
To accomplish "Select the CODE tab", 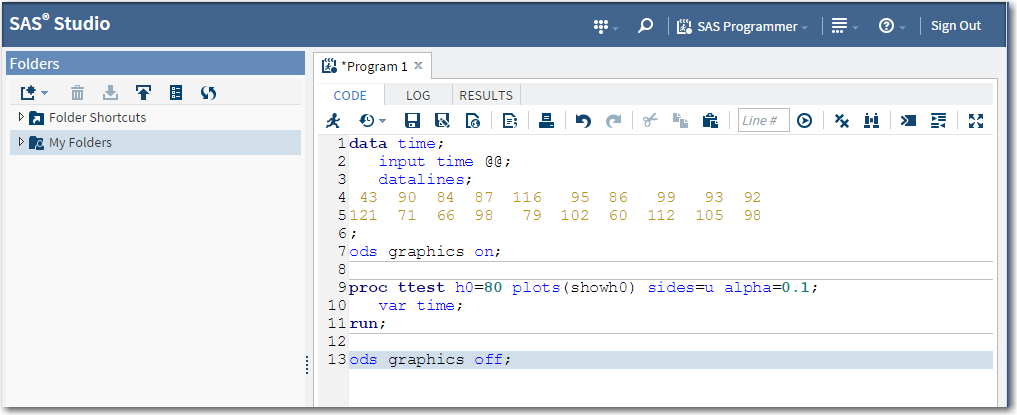I will click(x=350, y=95).
